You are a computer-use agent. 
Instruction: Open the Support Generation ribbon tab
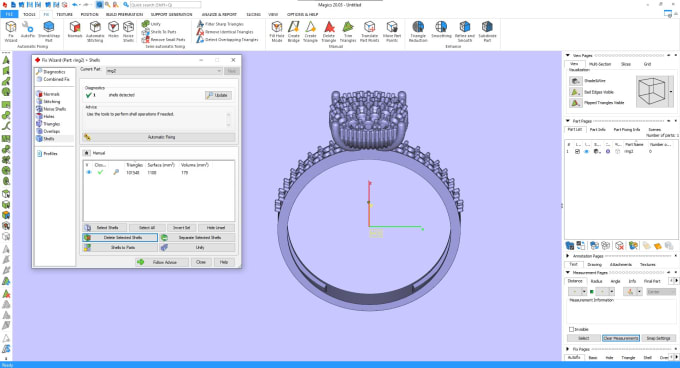pos(171,14)
